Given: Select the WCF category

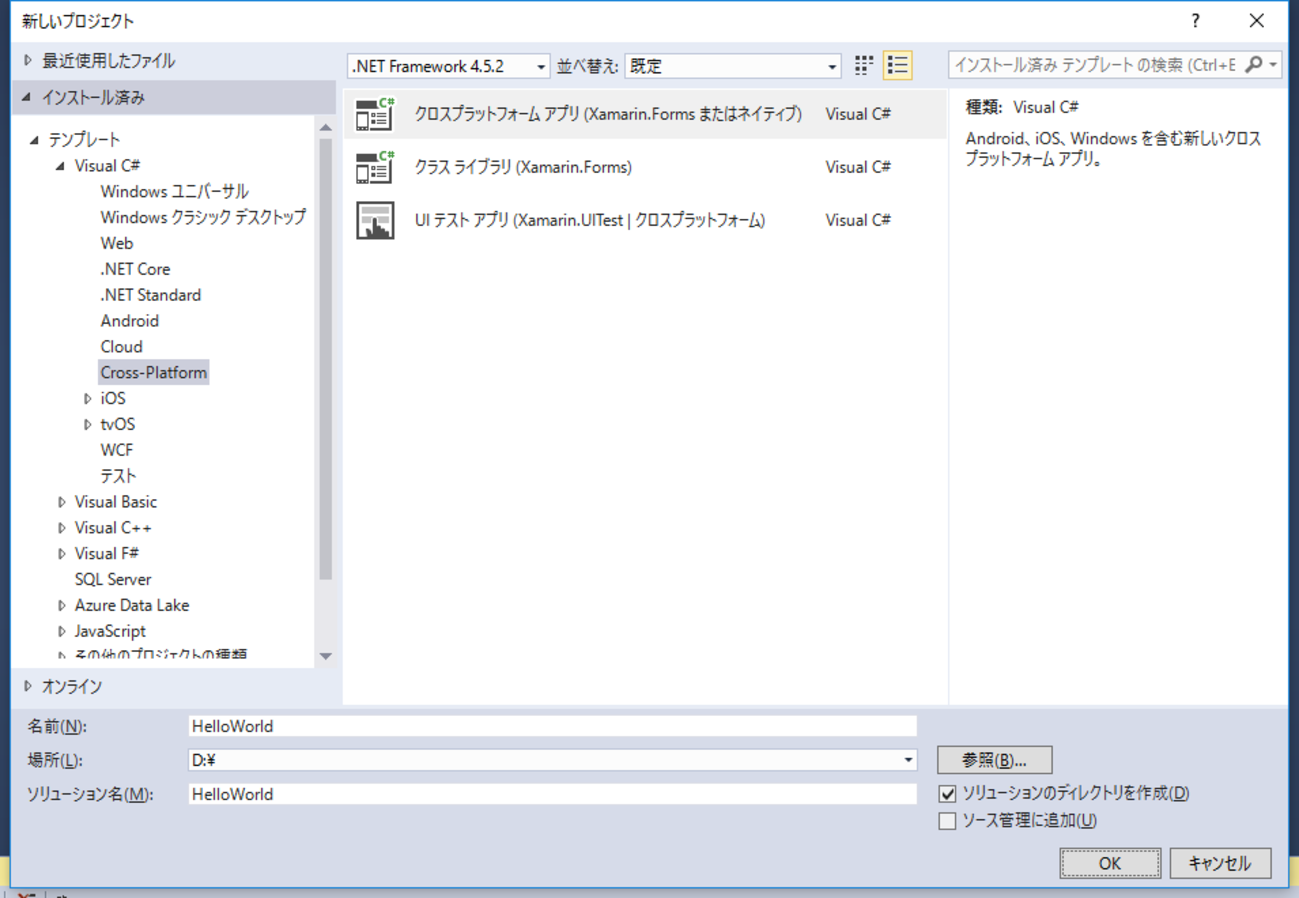Looking at the screenshot, I should tap(117, 450).
